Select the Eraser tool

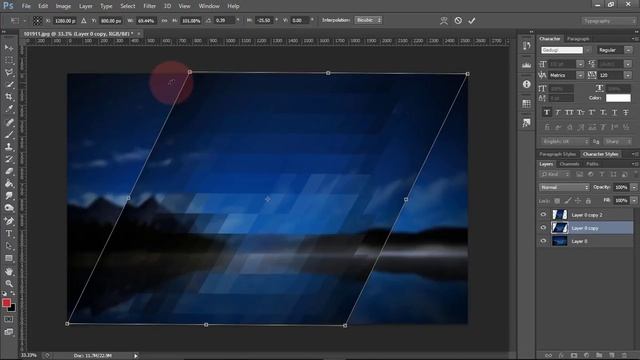9,171
